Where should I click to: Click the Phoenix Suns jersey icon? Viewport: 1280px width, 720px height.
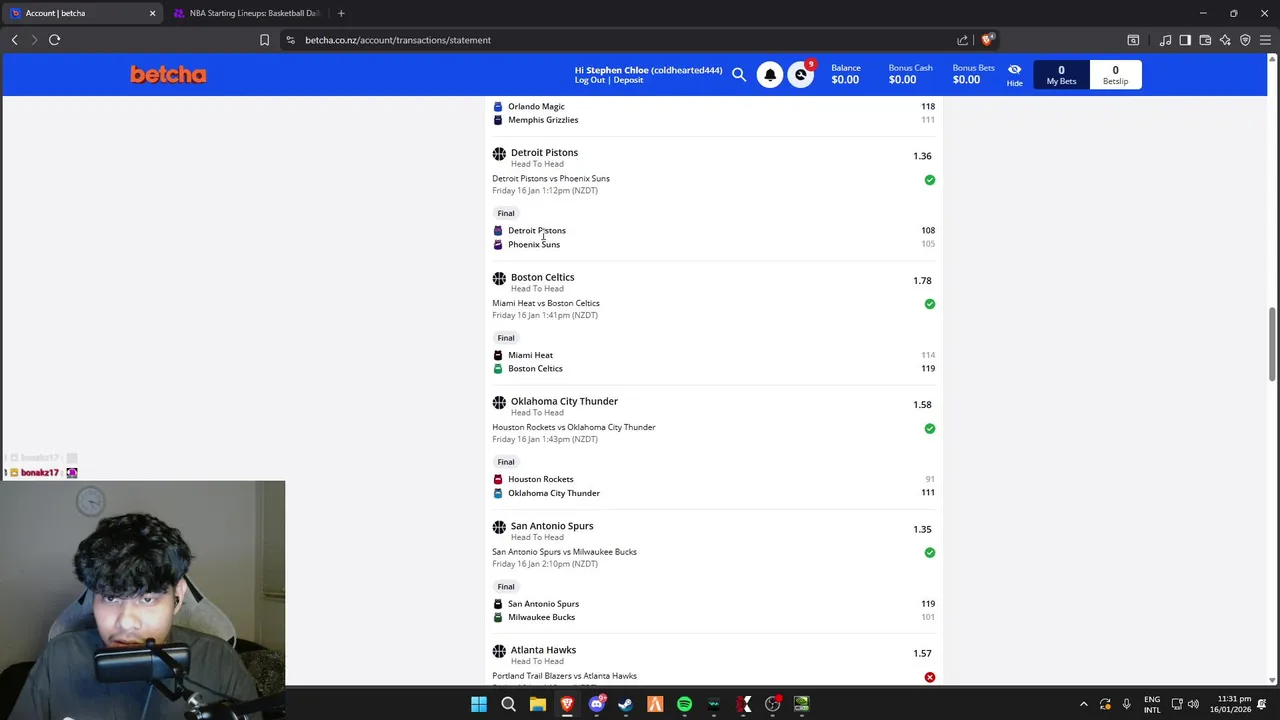tap(498, 244)
